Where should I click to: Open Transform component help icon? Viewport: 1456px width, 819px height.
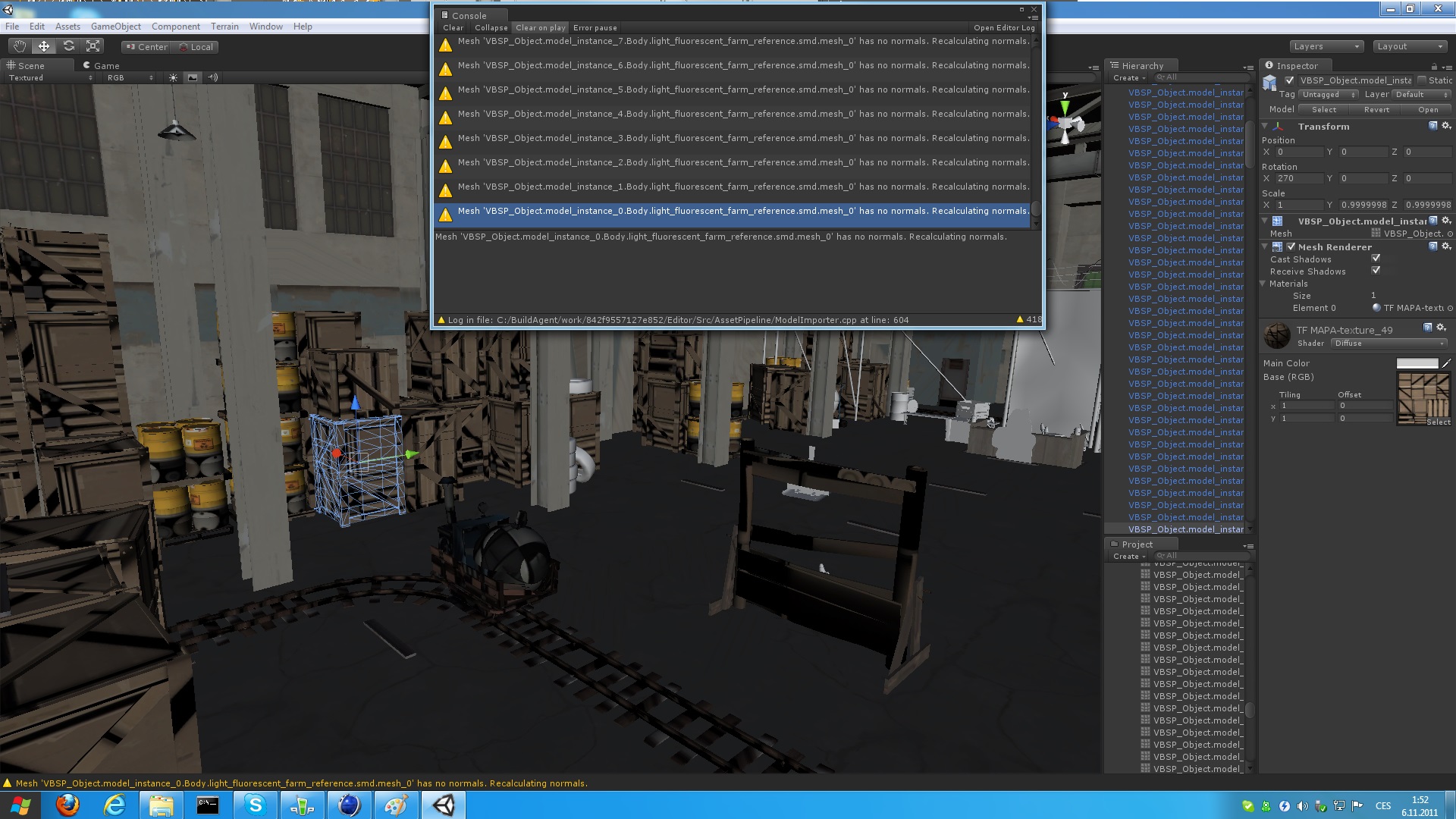coord(1432,126)
